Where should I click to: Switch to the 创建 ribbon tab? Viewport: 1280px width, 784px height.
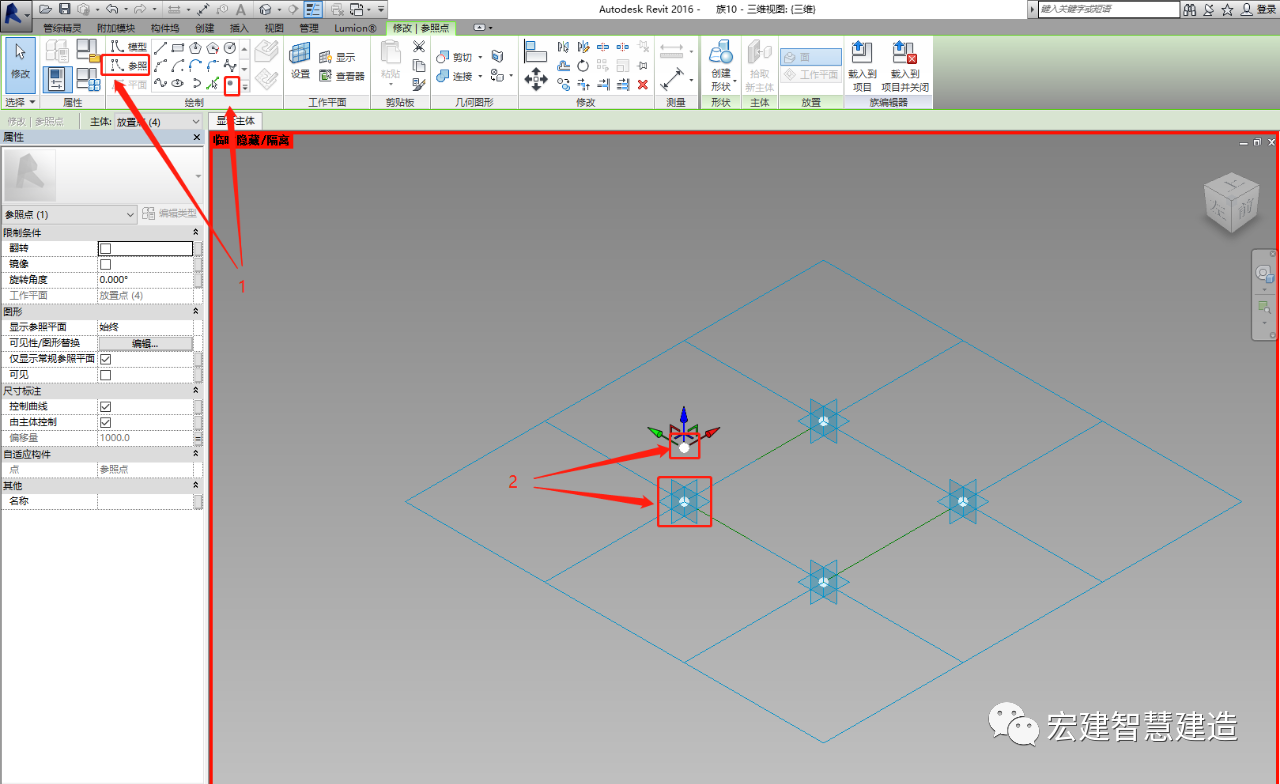click(204, 28)
